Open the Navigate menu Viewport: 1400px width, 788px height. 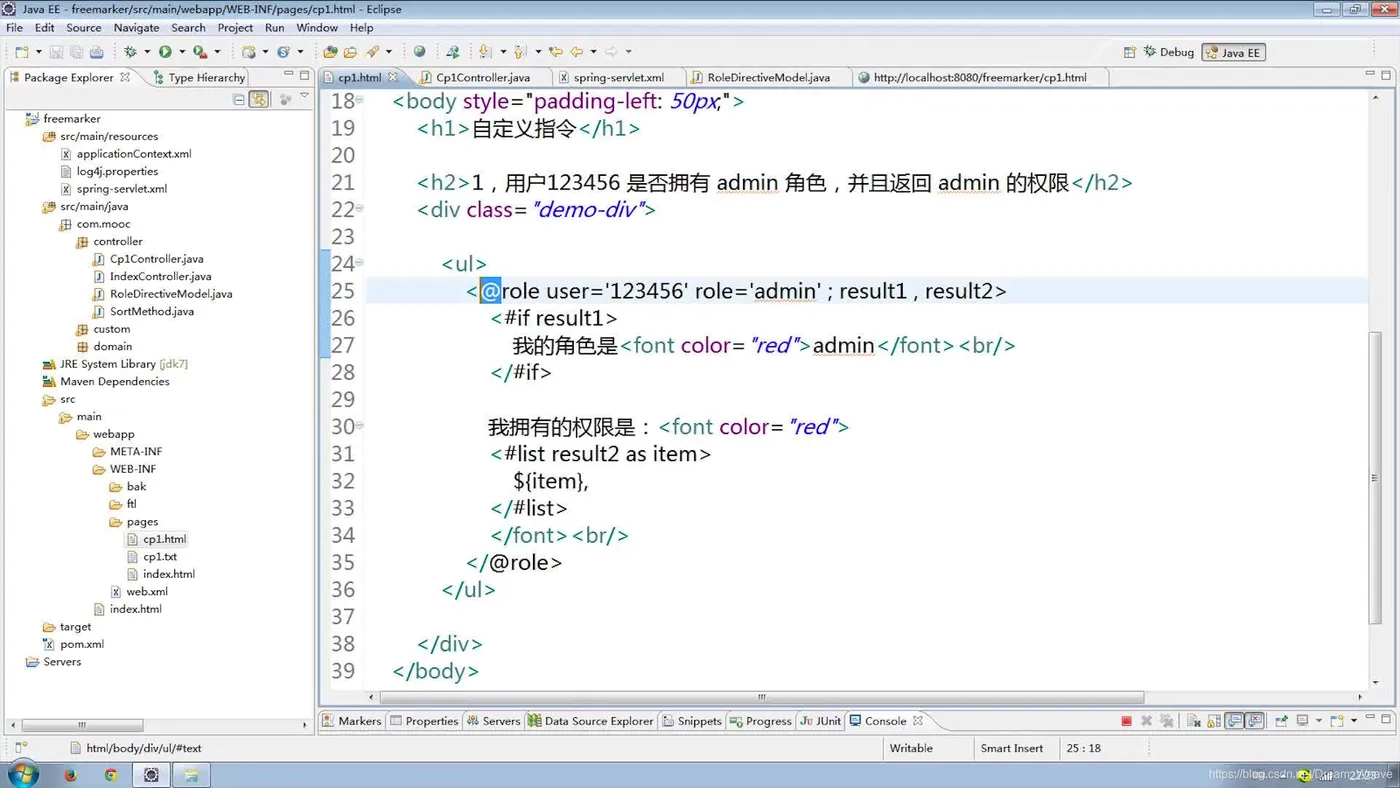[x=136, y=28]
